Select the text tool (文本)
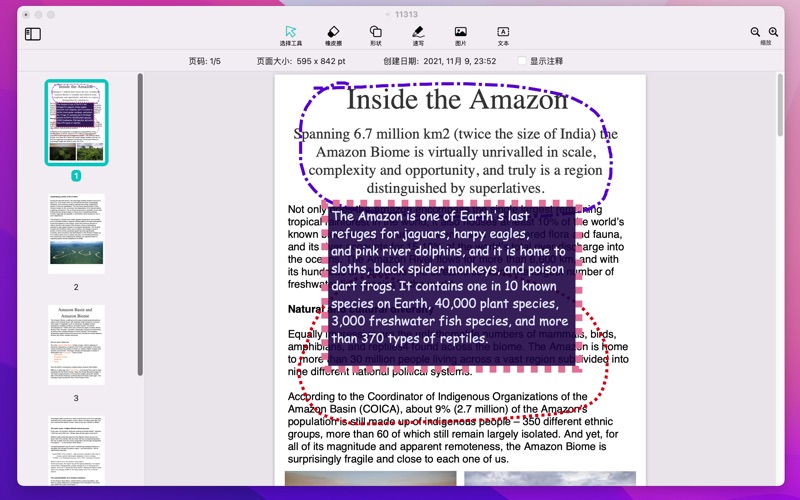This screenshot has width=800, height=500. tap(503, 36)
